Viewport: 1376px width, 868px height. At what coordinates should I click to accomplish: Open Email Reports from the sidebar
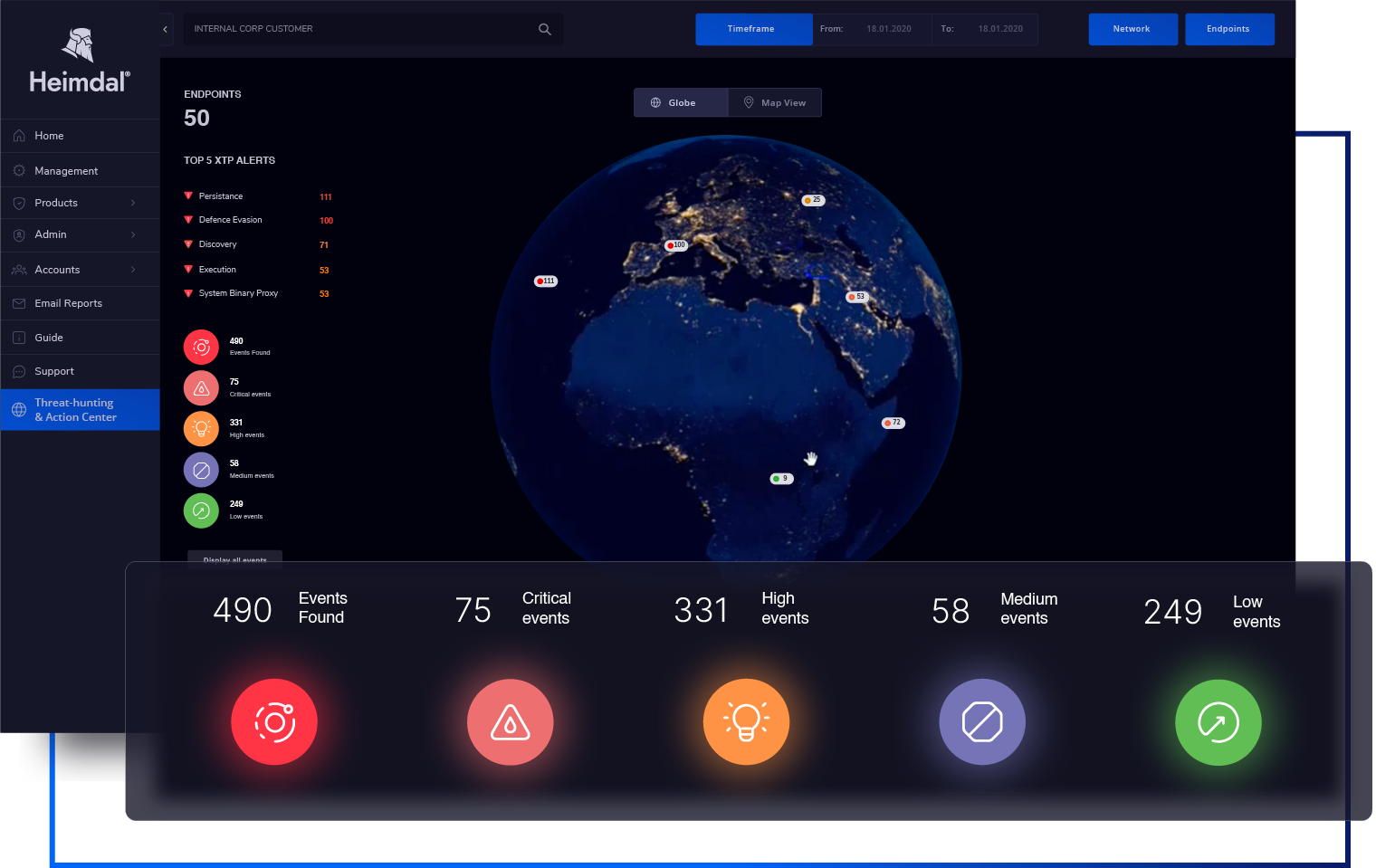(x=67, y=302)
